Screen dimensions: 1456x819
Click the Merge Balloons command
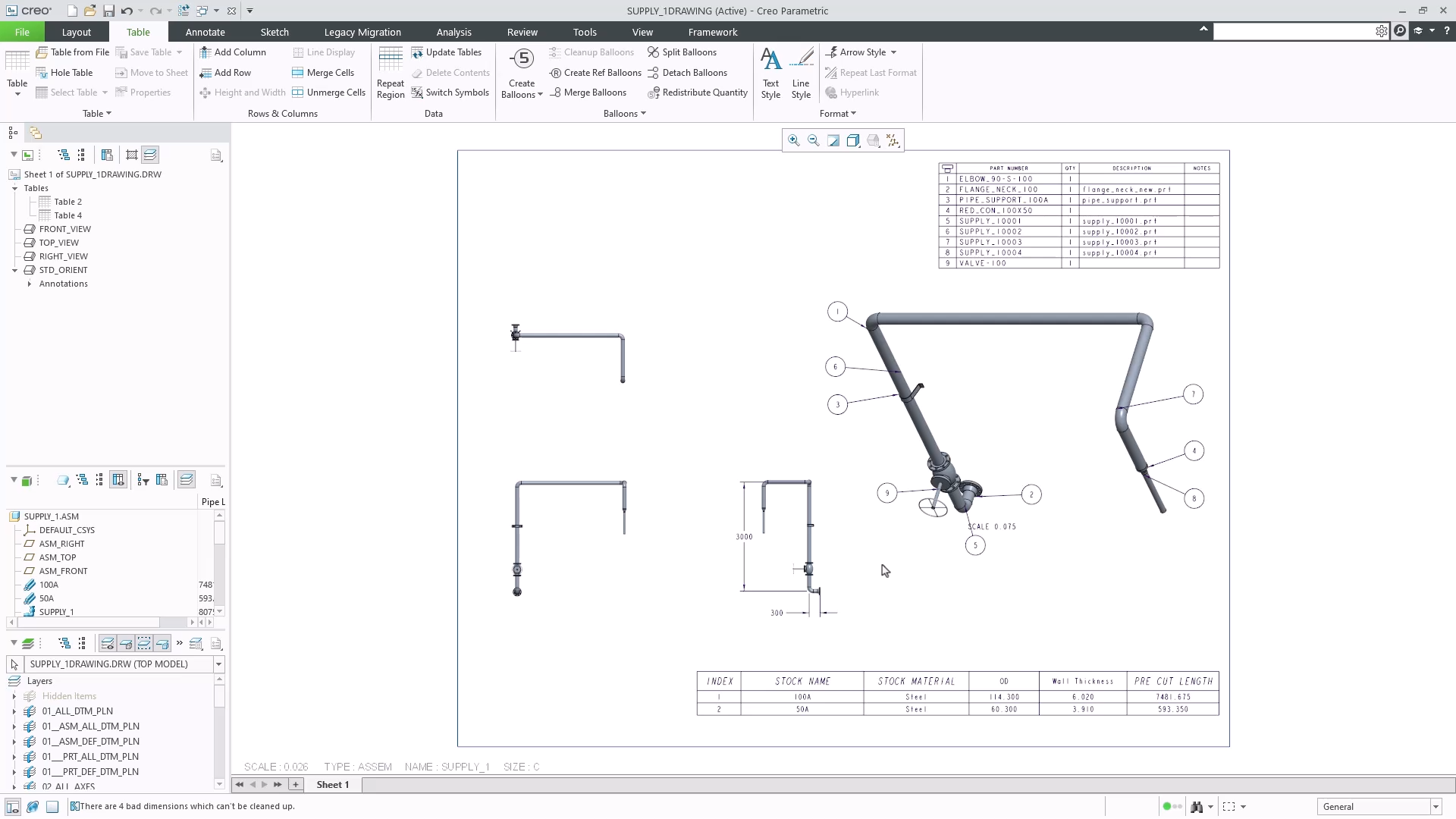click(588, 93)
